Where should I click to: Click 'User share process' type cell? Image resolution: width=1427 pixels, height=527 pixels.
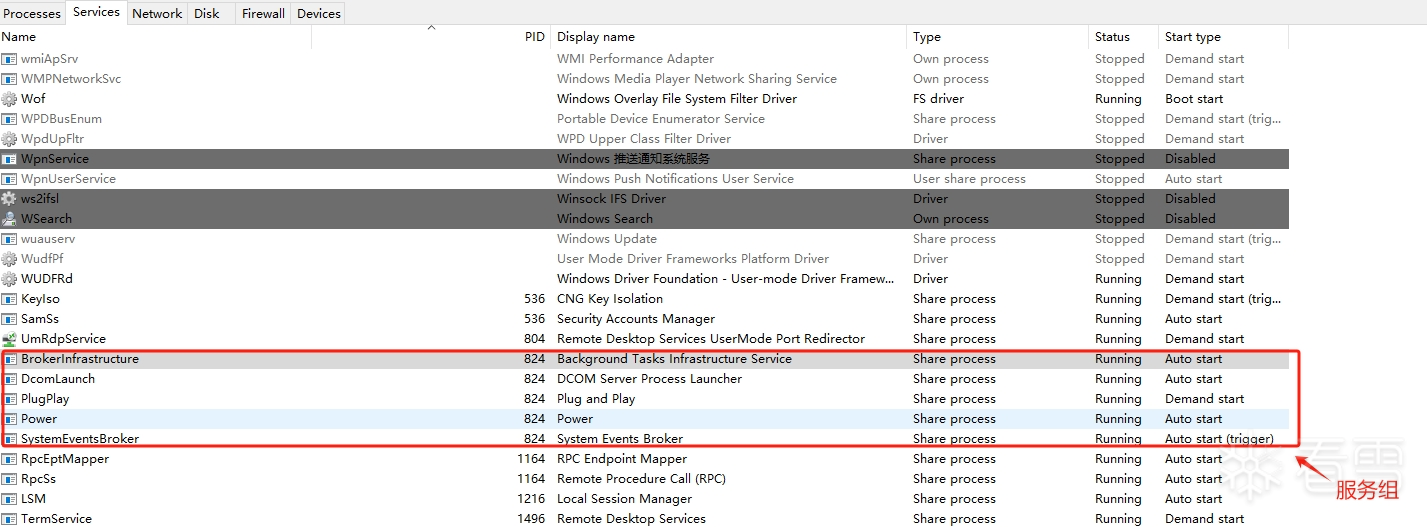tap(969, 179)
